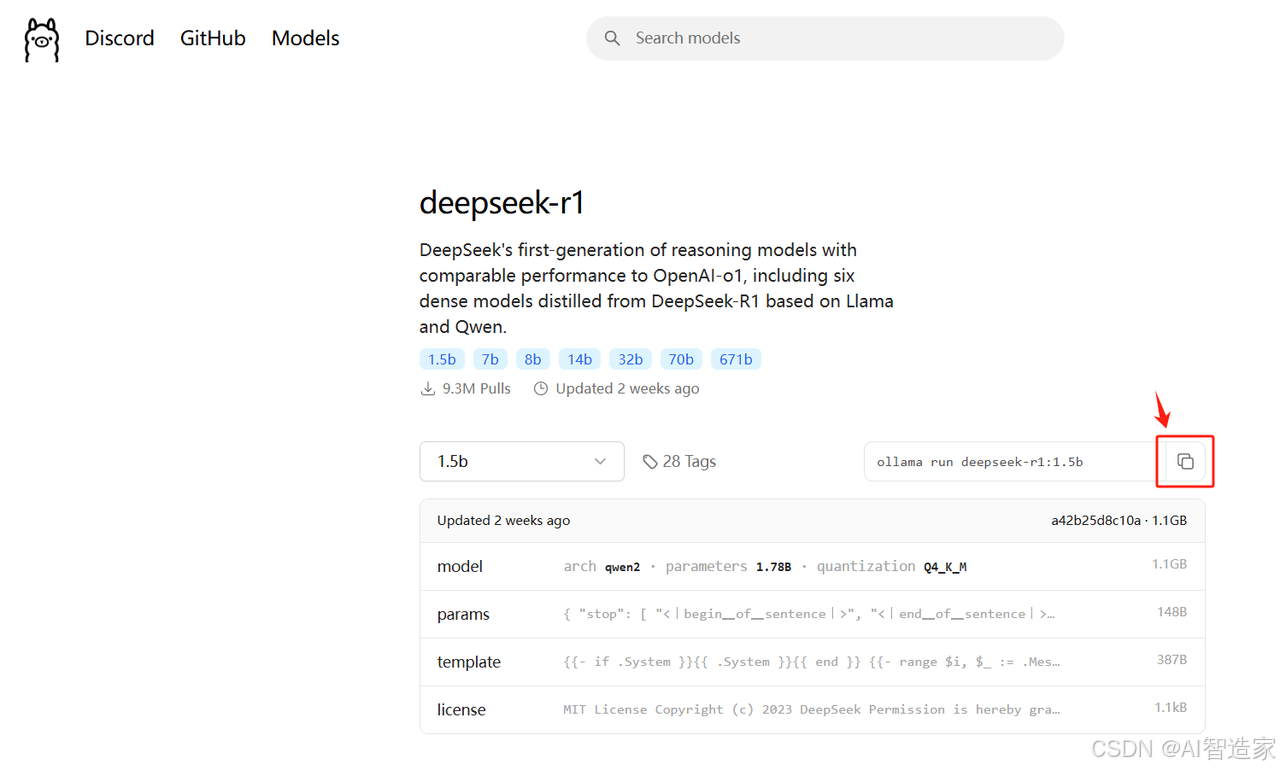Click the Ollama llama logo
The image size is (1280, 770).
click(x=42, y=39)
